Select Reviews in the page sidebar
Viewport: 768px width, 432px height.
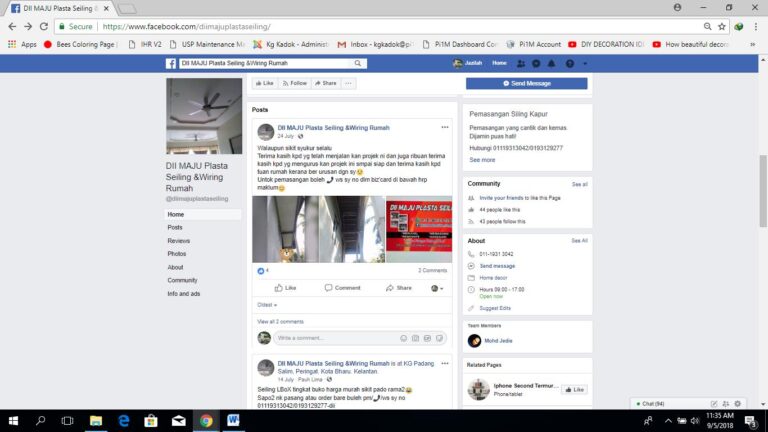pyautogui.click(x=178, y=241)
